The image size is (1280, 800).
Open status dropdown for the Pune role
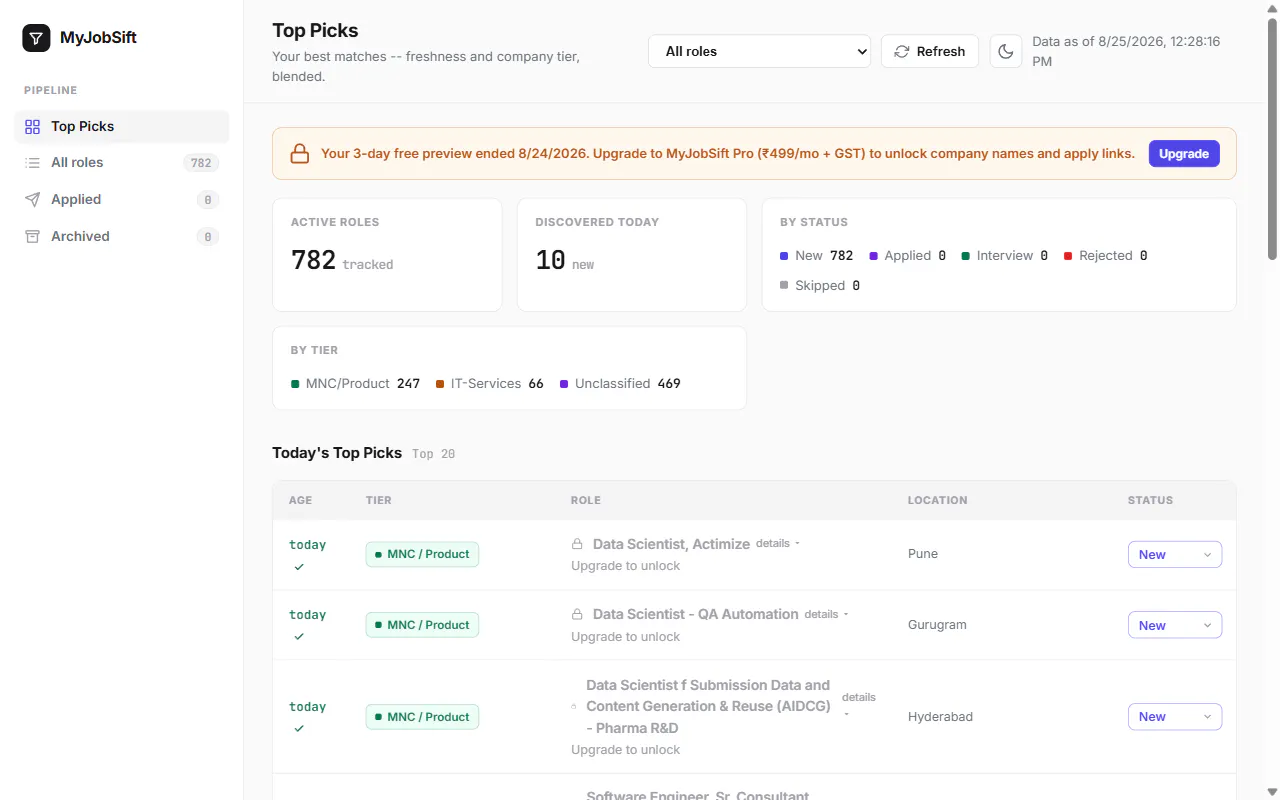(x=1175, y=554)
